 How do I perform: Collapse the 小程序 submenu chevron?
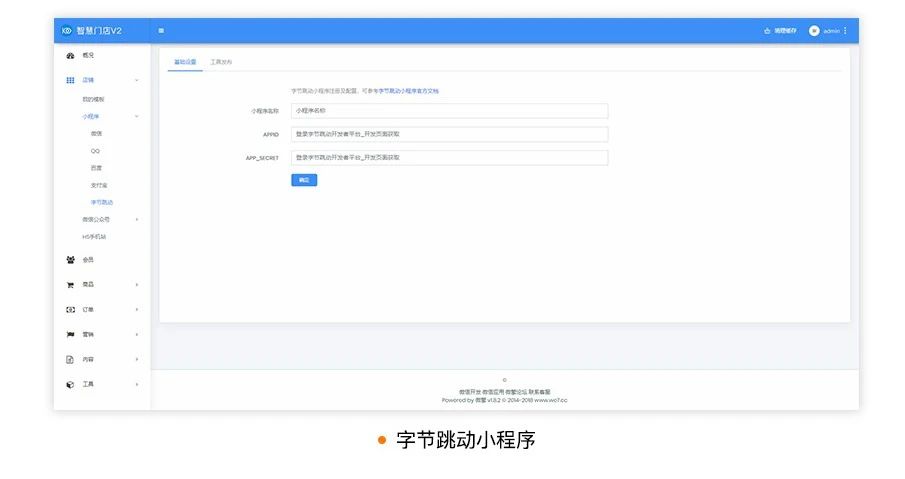click(x=137, y=117)
